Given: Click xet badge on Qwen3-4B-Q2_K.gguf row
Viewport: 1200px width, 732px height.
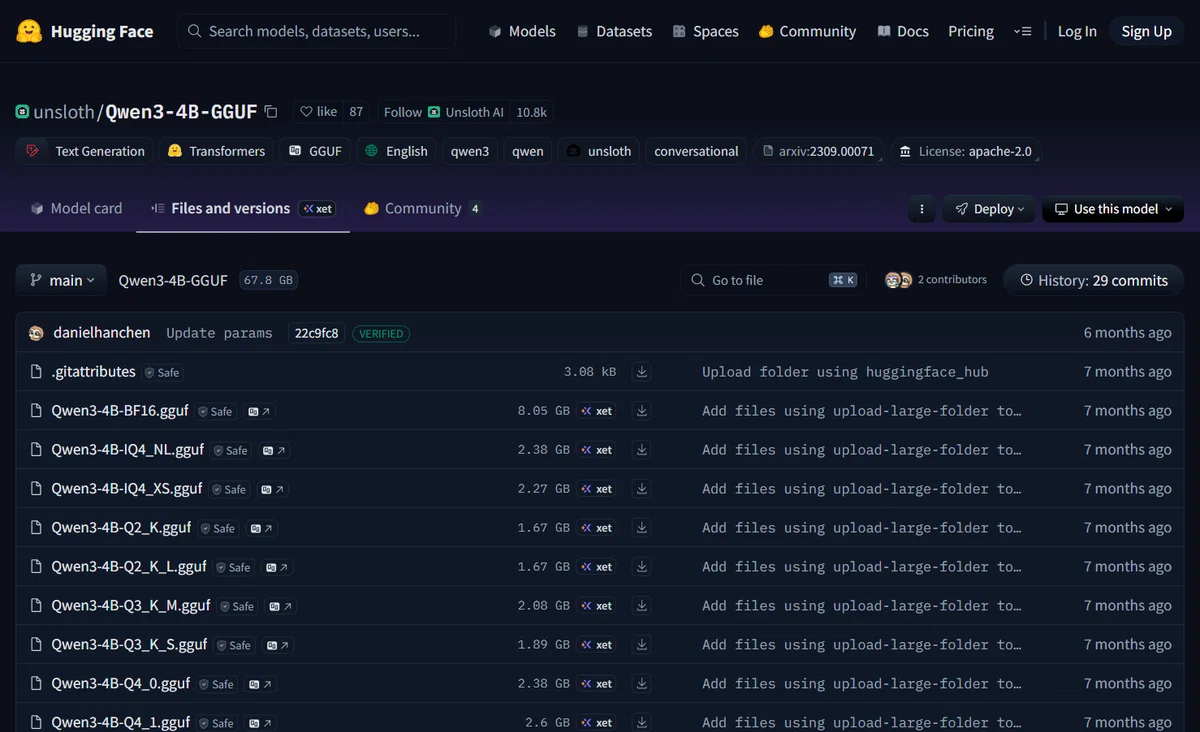Looking at the screenshot, I should click(x=597, y=528).
